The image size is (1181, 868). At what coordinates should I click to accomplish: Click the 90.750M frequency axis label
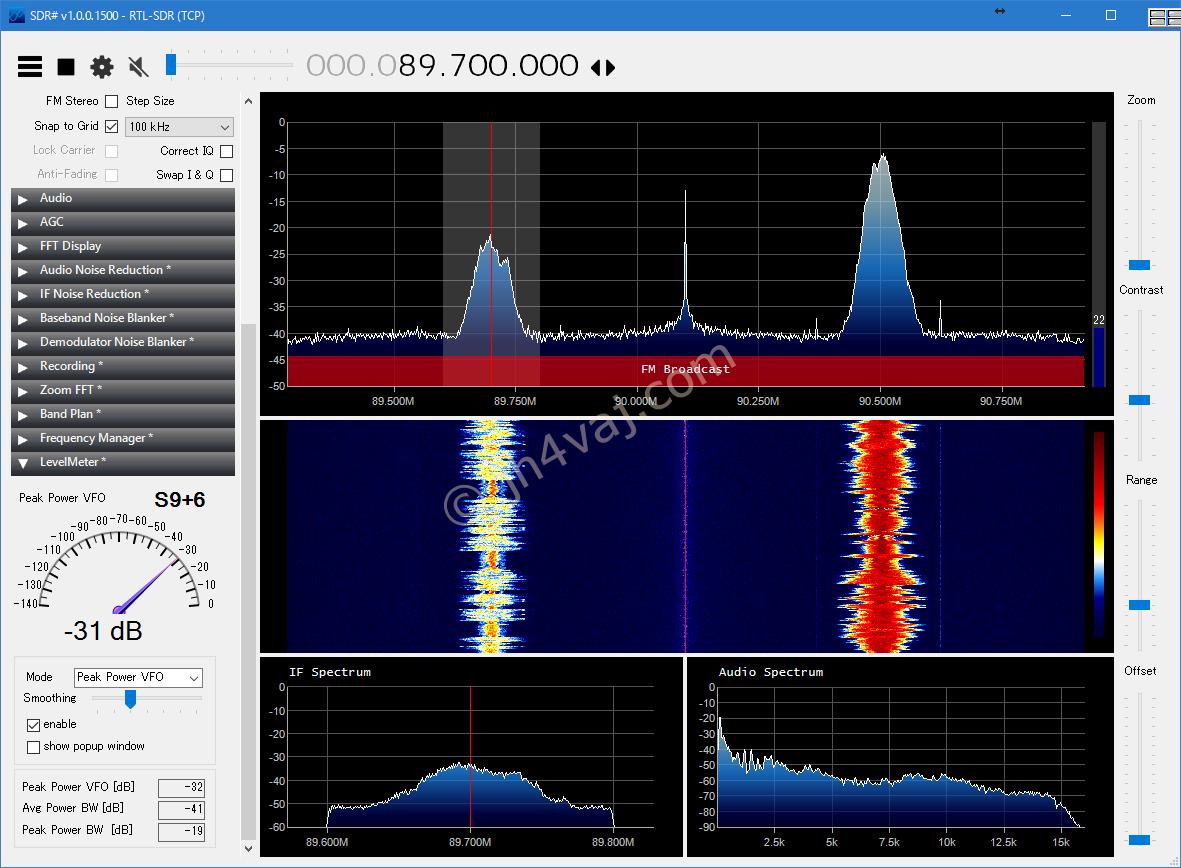(x=1001, y=402)
